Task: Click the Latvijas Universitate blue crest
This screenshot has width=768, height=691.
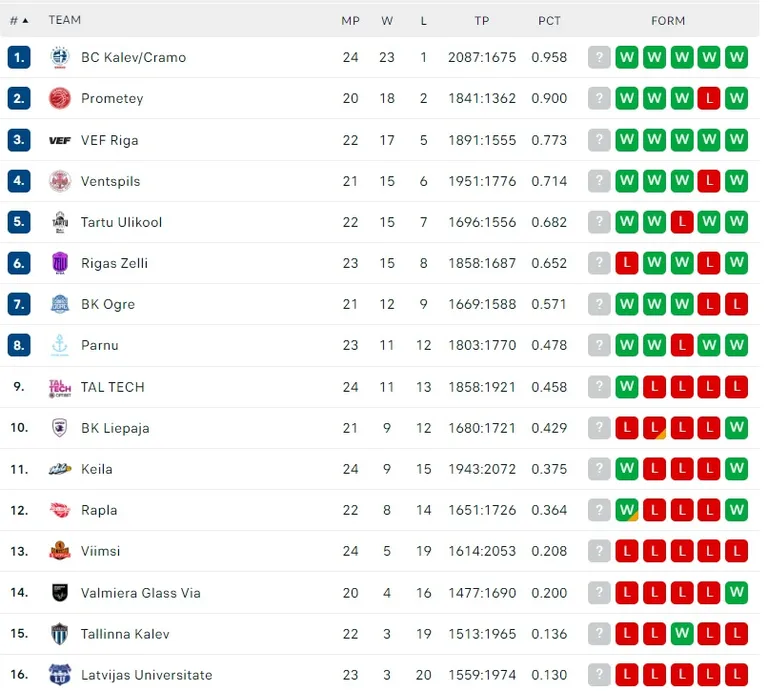Action: 60,675
